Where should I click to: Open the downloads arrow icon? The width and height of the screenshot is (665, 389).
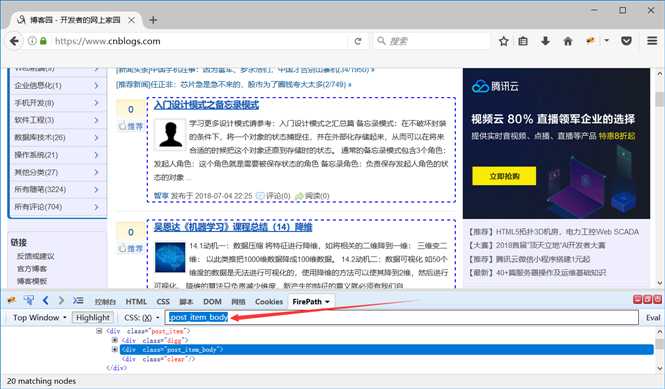[x=545, y=41]
